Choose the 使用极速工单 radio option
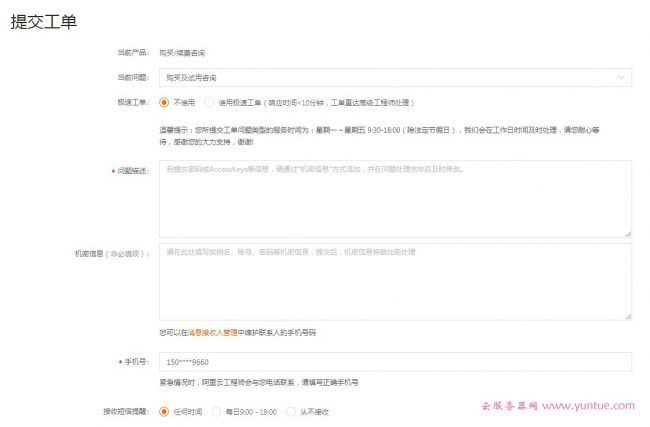Viewport: 650px width, 427px height. pos(208,102)
